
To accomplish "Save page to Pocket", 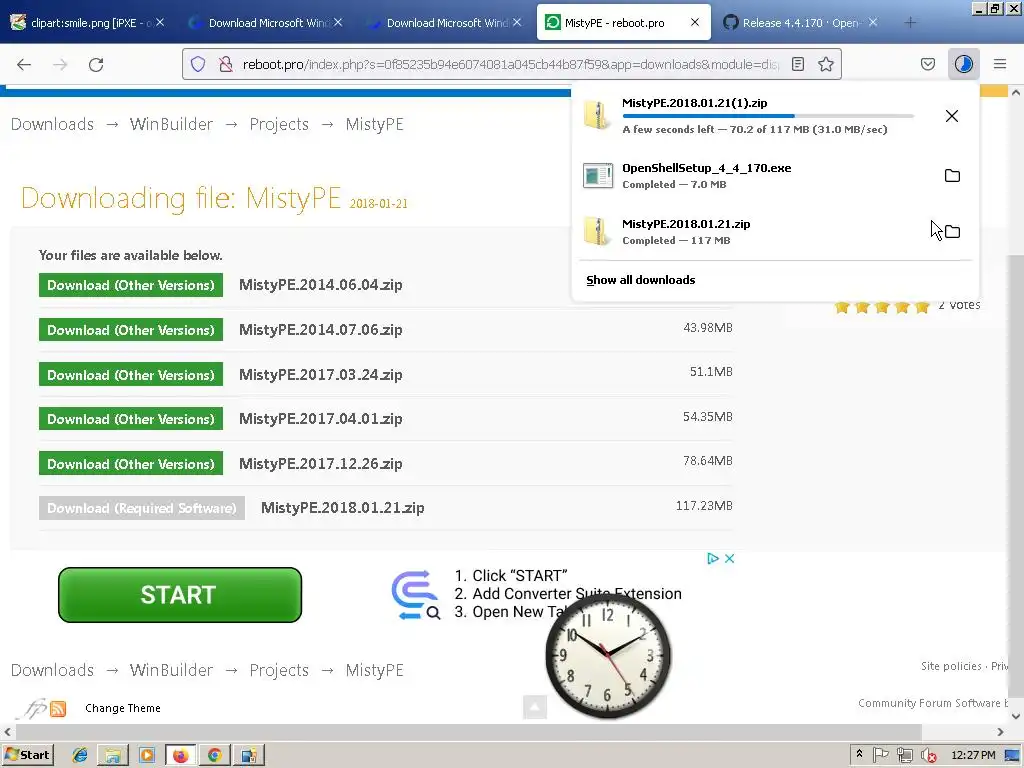I will (927, 64).
